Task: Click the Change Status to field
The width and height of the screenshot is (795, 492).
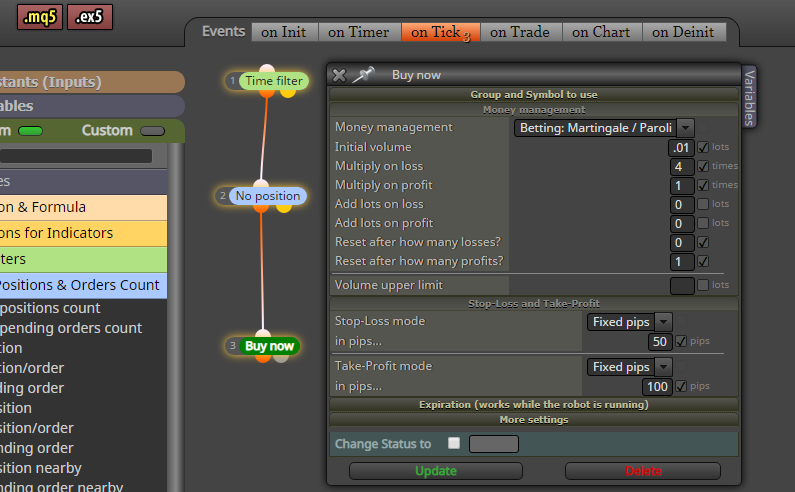Action: [x=494, y=444]
